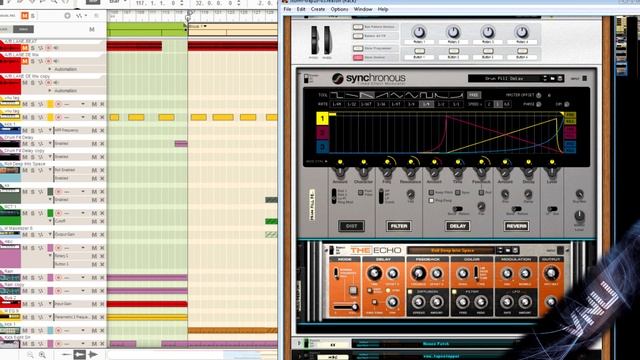Click the Combinator pitch bend wheel
Image resolution: width=640 pixels, height=360 pixels.
coord(315,40)
